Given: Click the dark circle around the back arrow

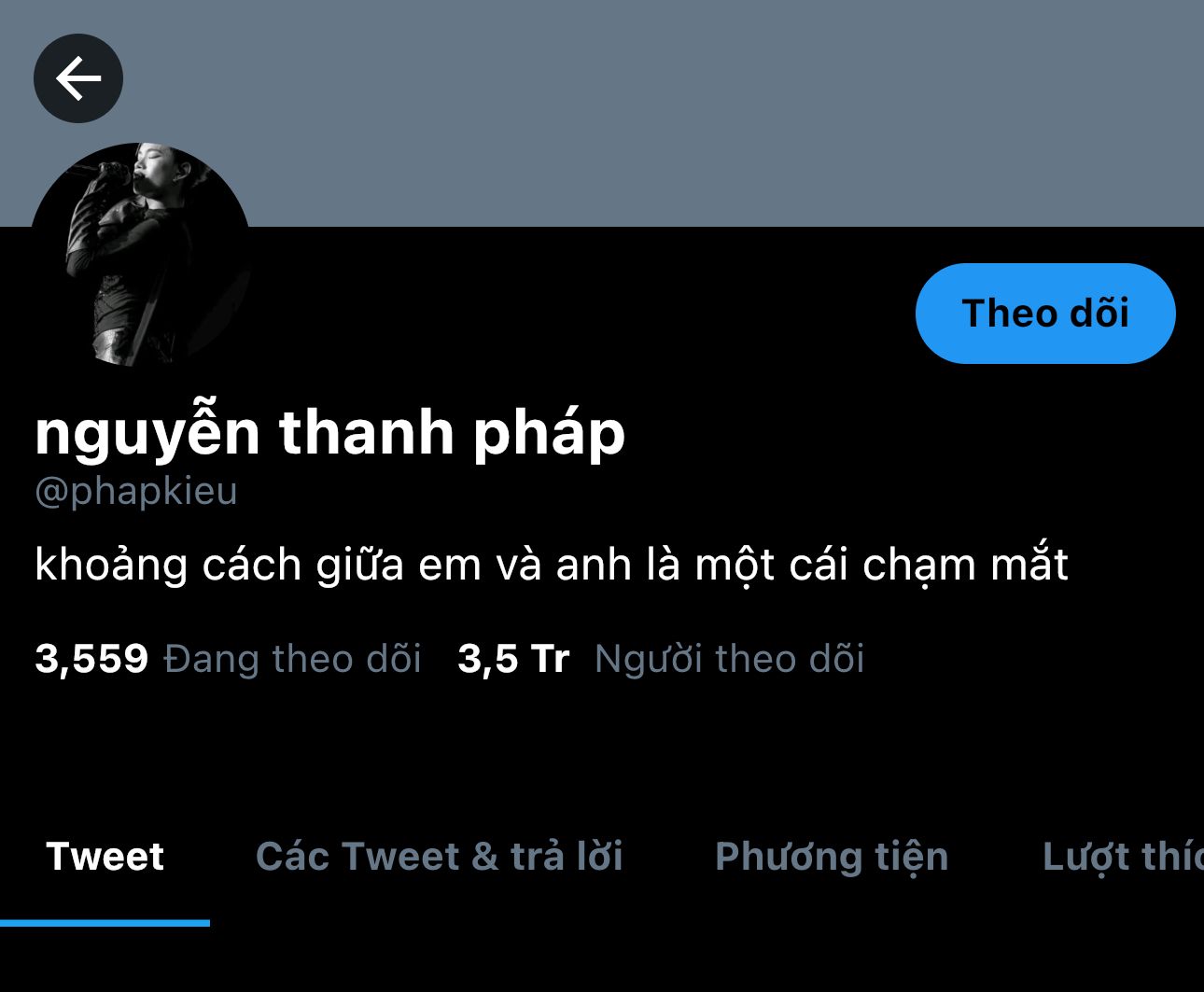Looking at the screenshot, I should click(x=78, y=78).
